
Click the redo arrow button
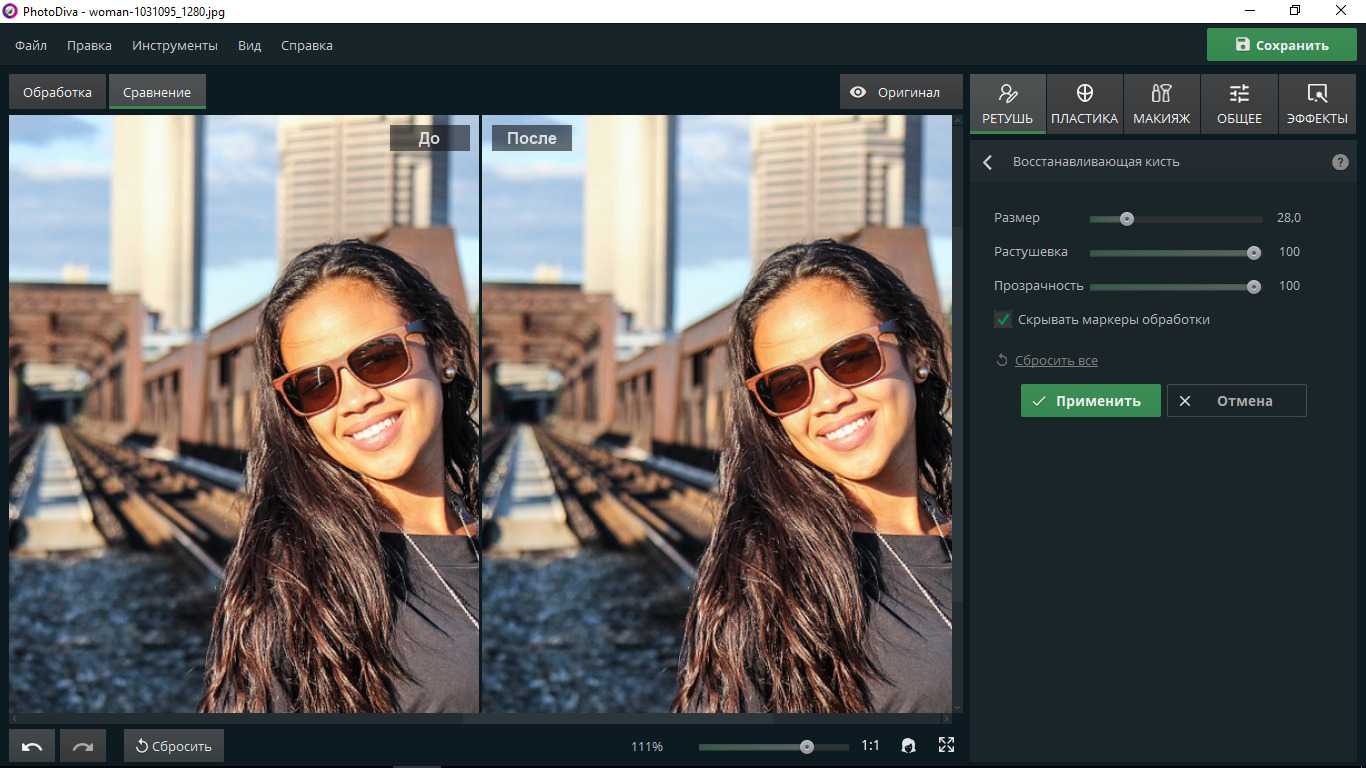[82, 746]
